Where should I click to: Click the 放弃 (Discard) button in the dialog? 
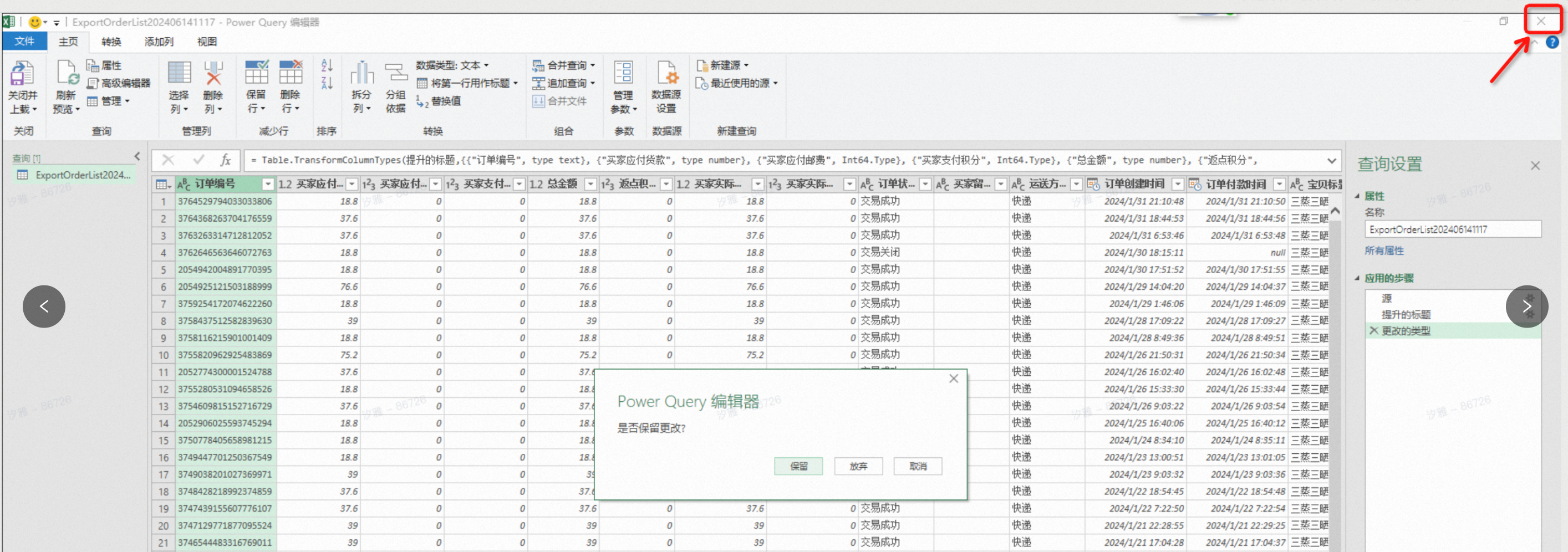pos(858,466)
